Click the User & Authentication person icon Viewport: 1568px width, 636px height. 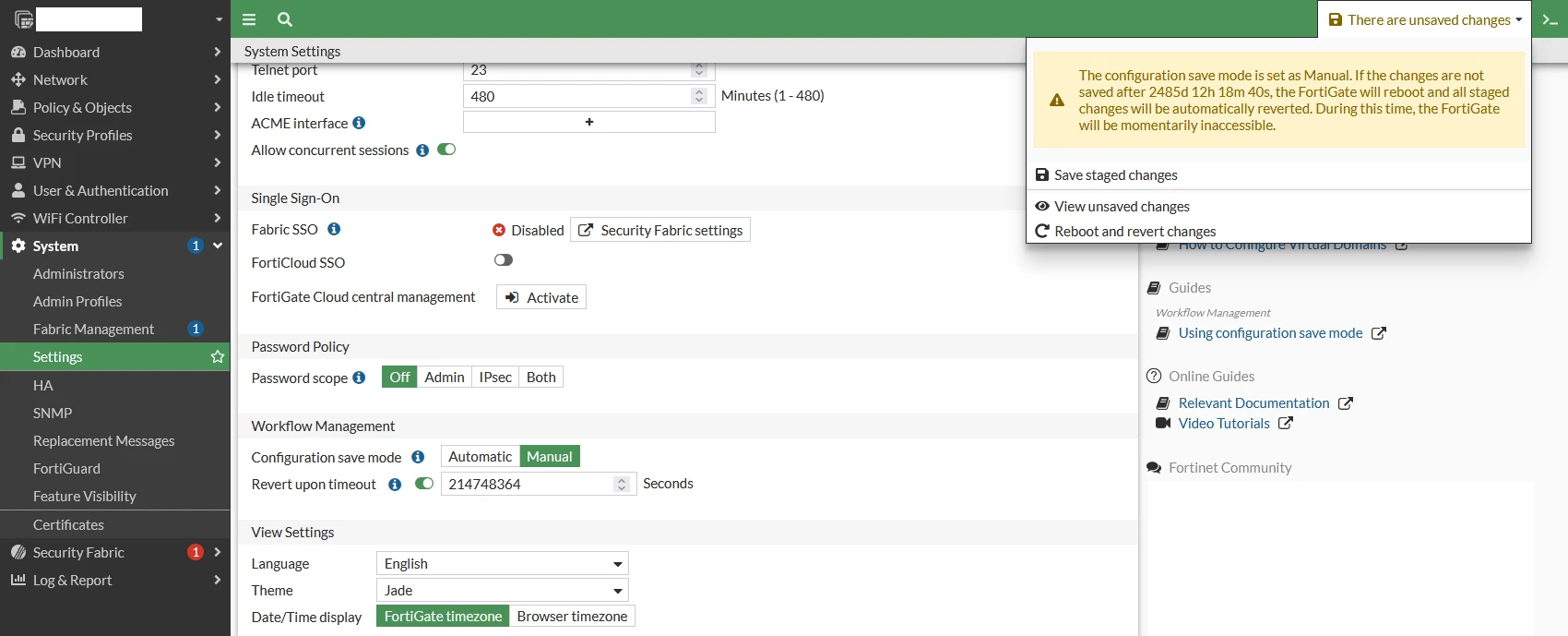click(18, 190)
